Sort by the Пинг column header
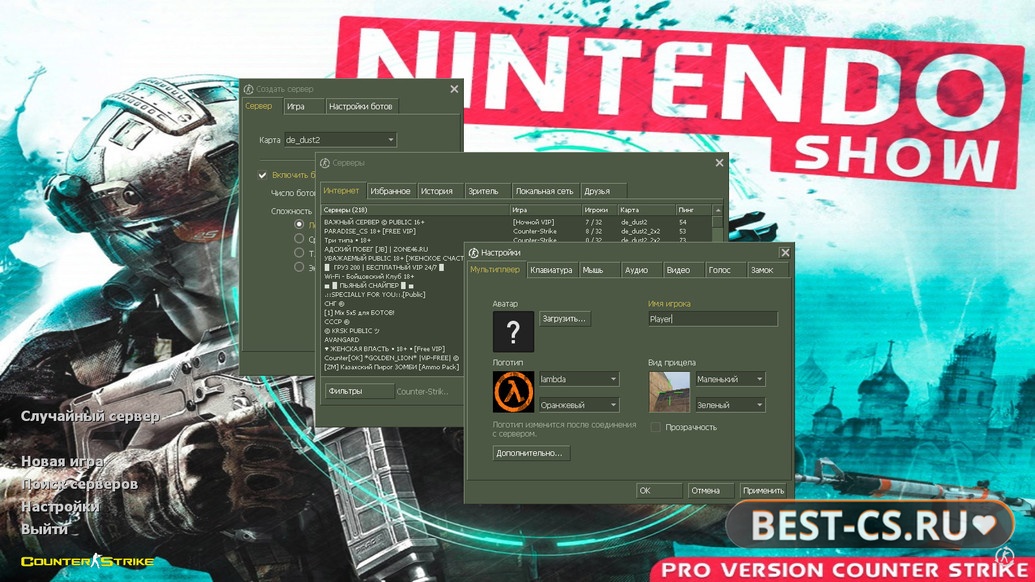The image size is (1035, 582). tap(693, 210)
